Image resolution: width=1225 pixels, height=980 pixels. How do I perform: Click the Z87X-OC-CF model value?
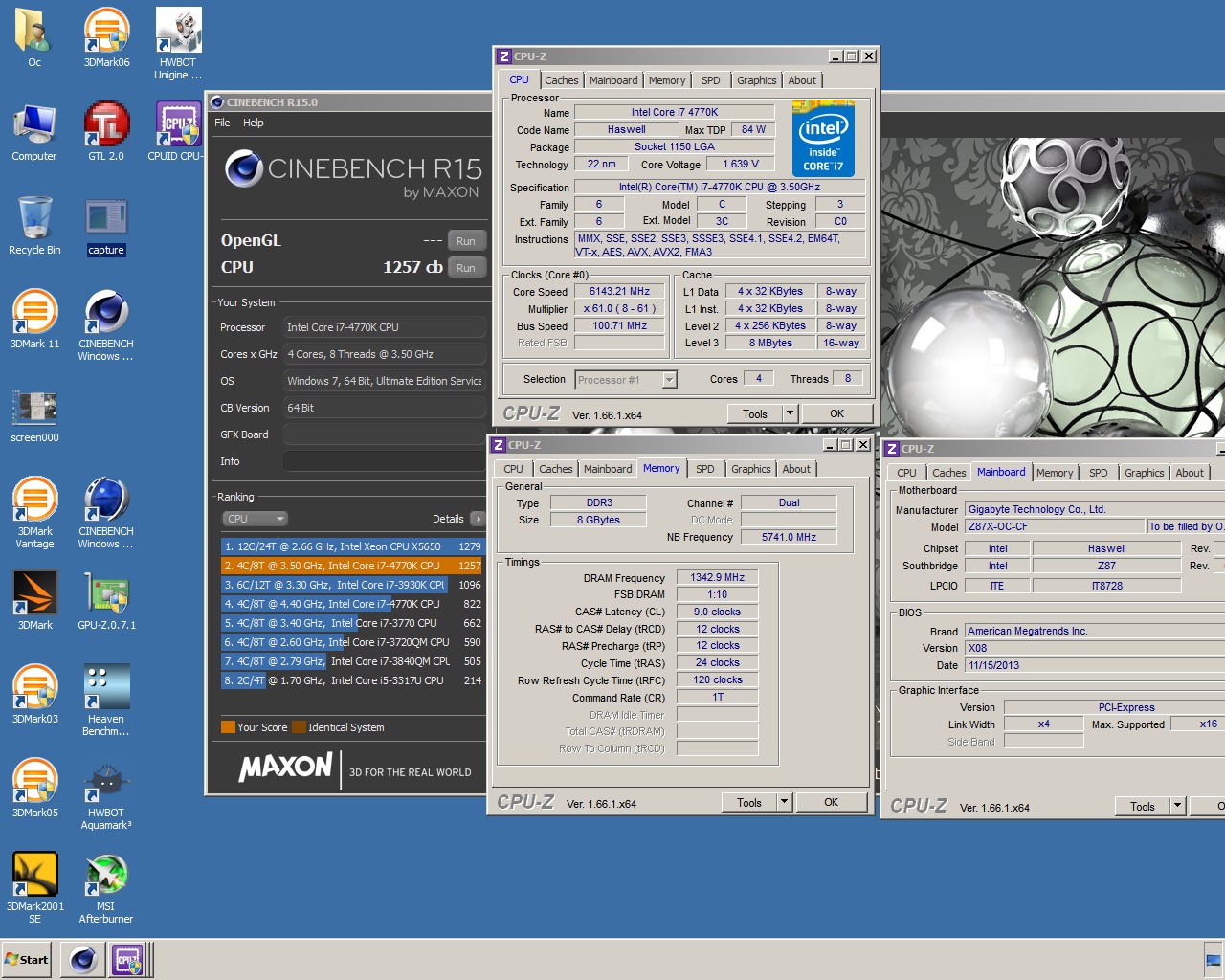[1055, 526]
